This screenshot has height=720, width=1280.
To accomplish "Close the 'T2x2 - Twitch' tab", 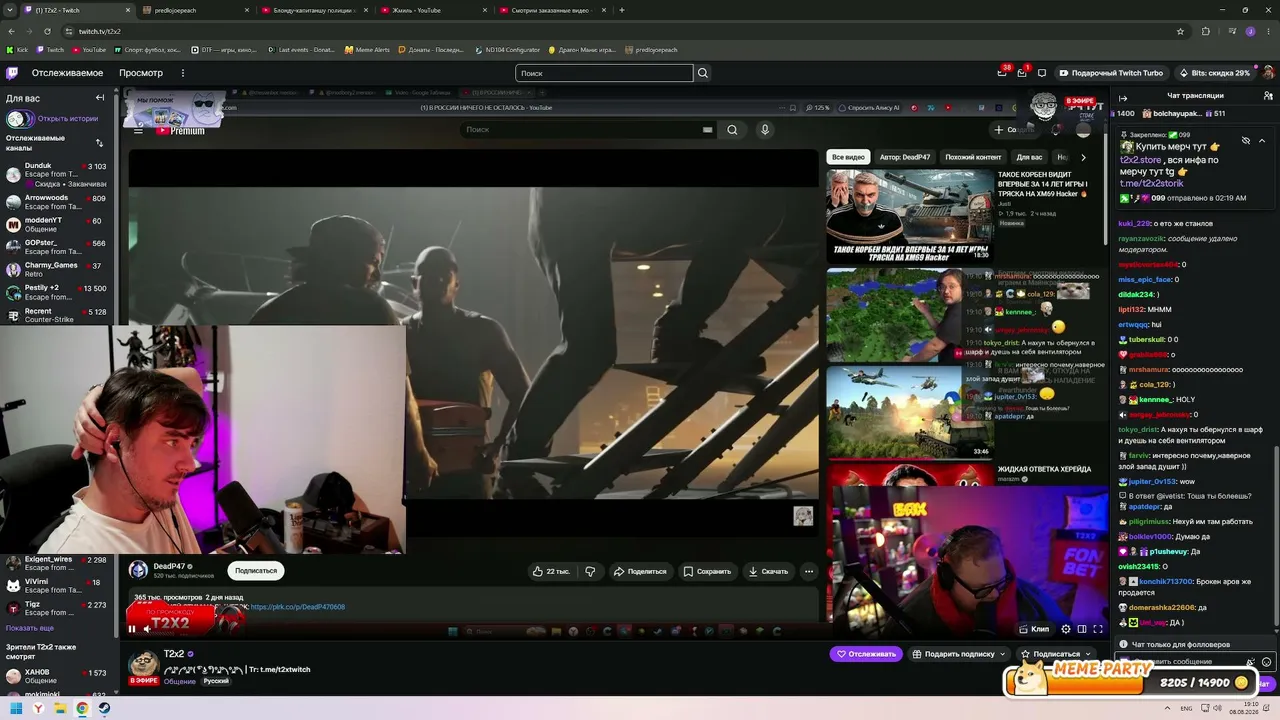I will pos(129,10).
